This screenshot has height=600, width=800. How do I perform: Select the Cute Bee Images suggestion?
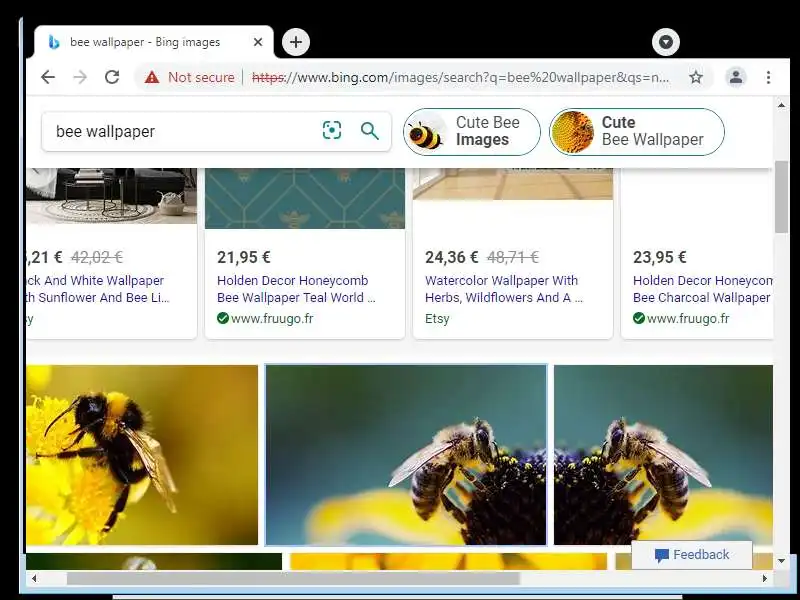[x=472, y=132]
